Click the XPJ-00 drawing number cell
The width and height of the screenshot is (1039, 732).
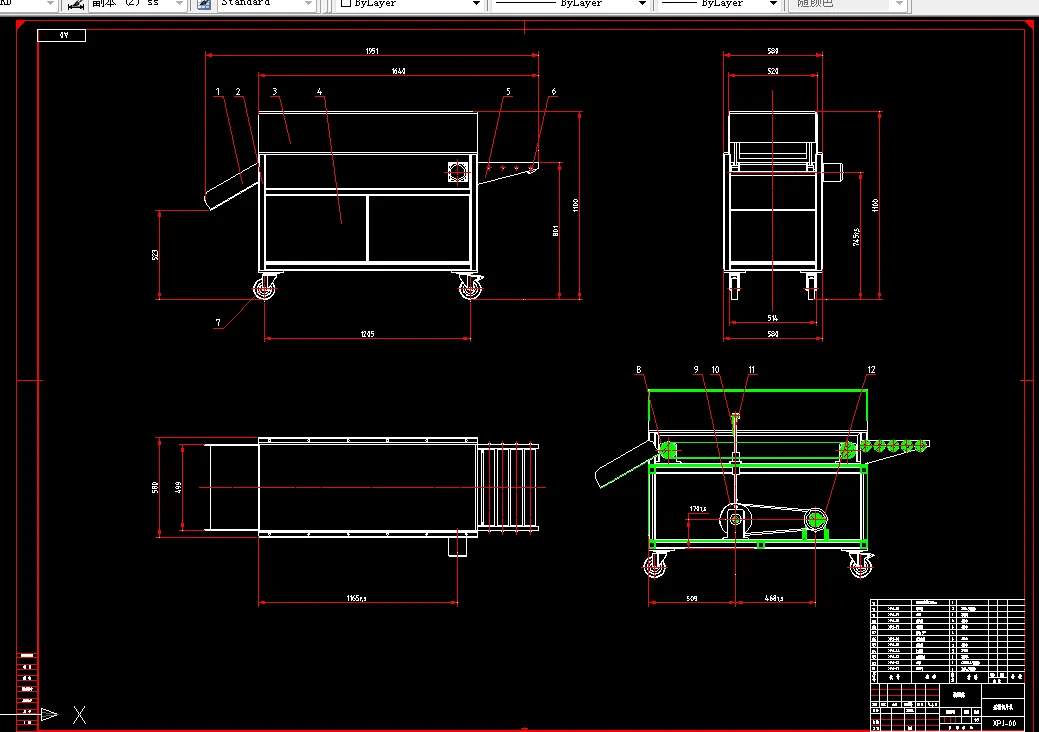(1004, 723)
